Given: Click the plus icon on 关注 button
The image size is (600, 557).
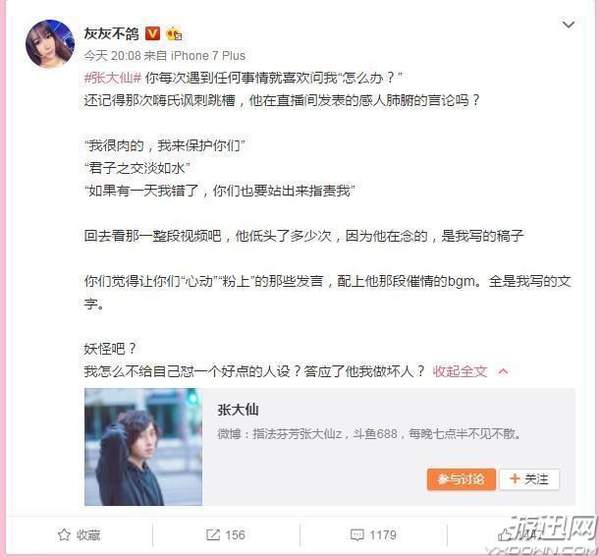Looking at the screenshot, I should (x=515, y=479).
